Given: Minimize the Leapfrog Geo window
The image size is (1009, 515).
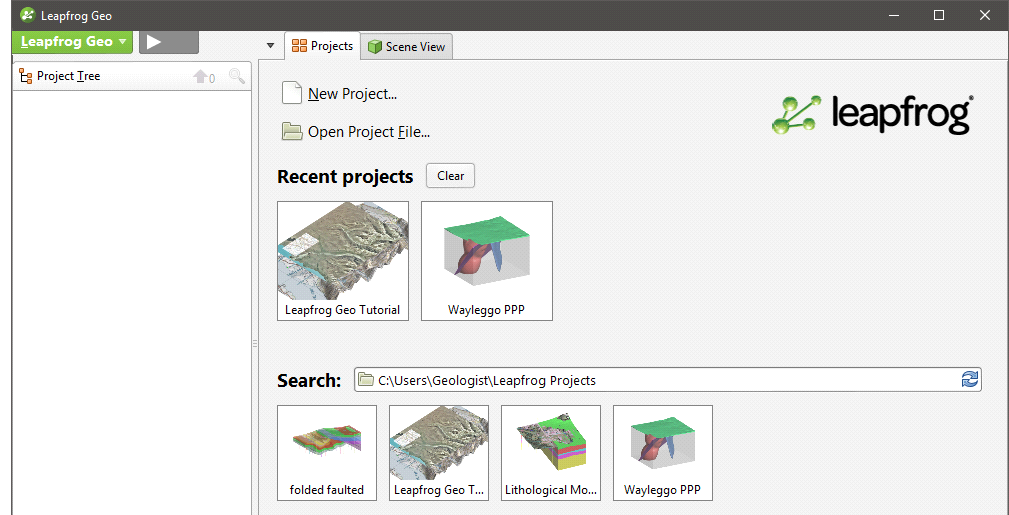Looking at the screenshot, I should click(x=894, y=15).
